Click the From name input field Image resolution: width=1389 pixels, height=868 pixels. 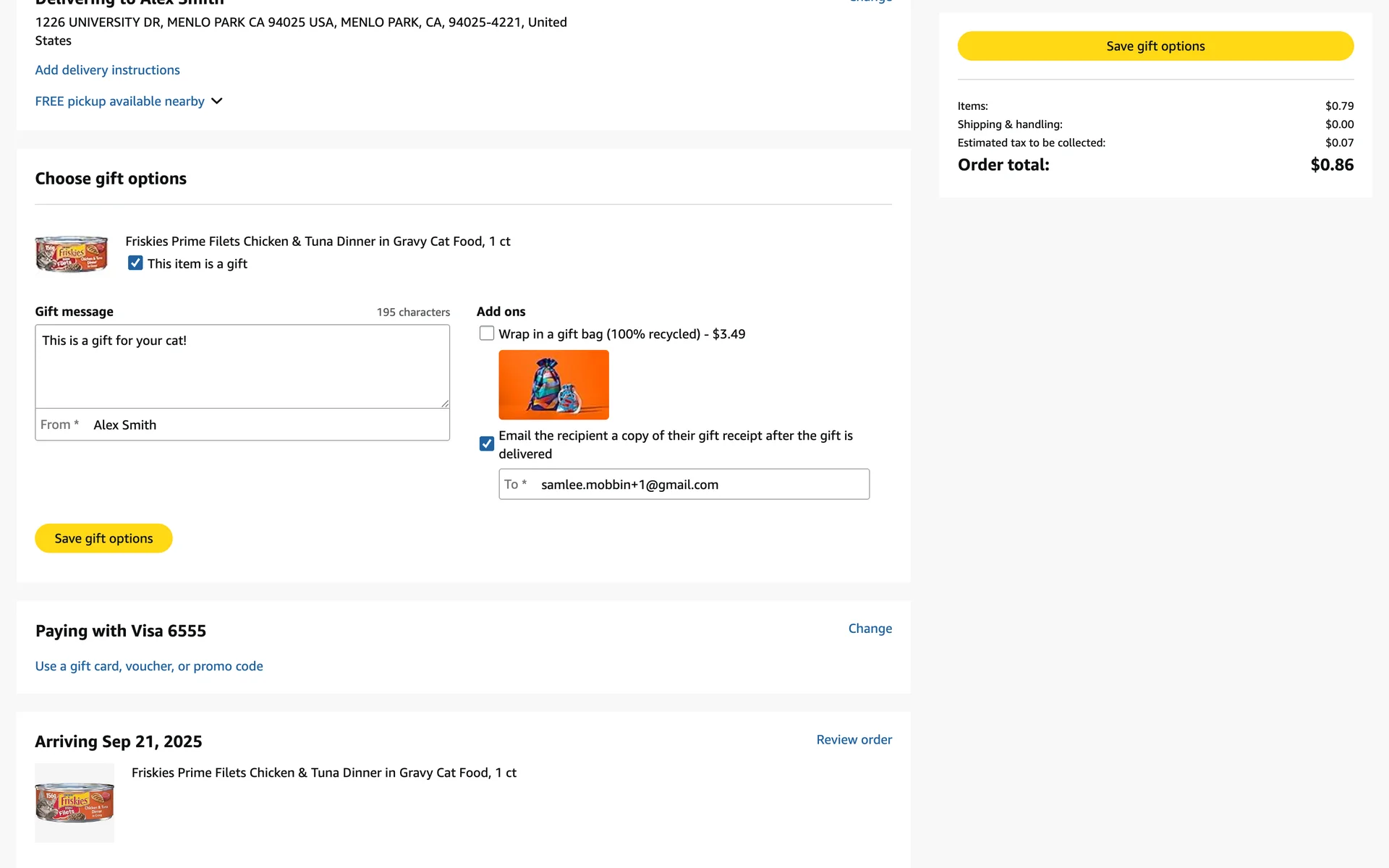[268, 425]
